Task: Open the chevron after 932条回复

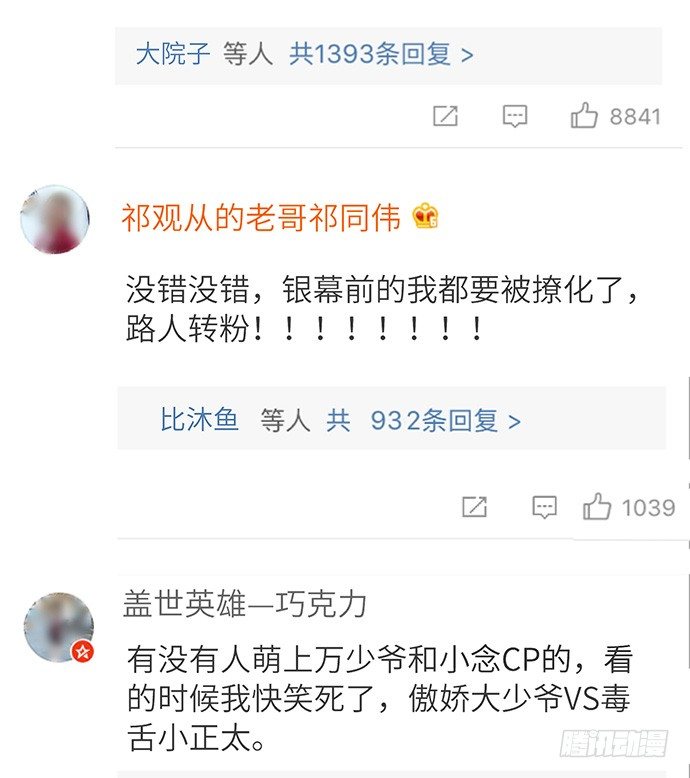Action: [x=514, y=422]
